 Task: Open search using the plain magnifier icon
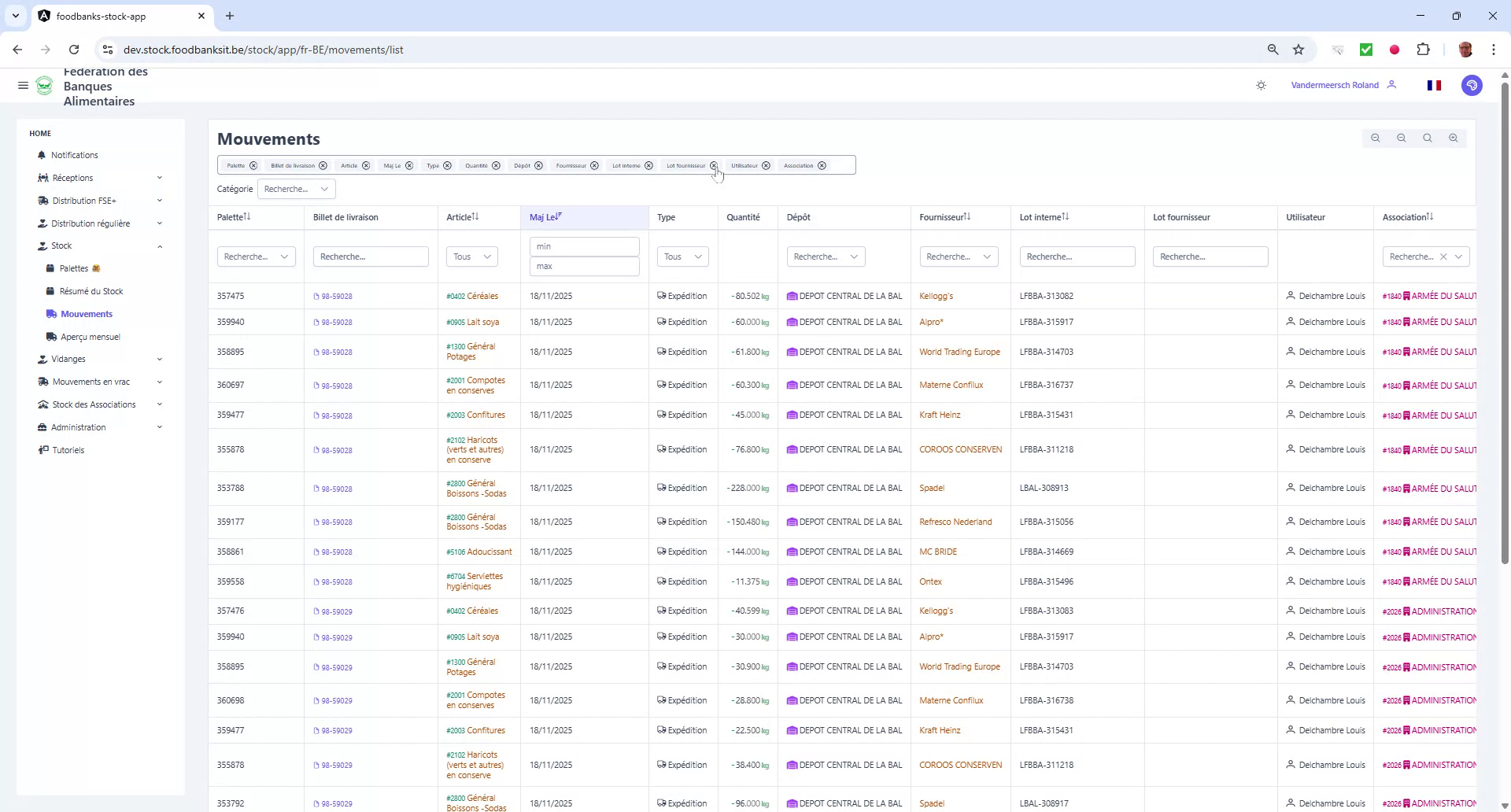click(x=1427, y=138)
